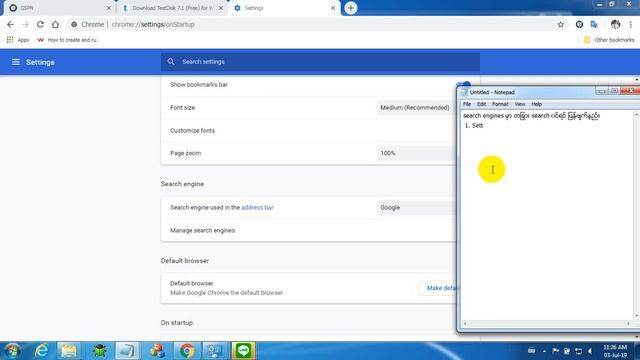Open the Apps grid shortcut in bookmarks bar
The width and height of the screenshot is (640, 360).
(x=10, y=40)
